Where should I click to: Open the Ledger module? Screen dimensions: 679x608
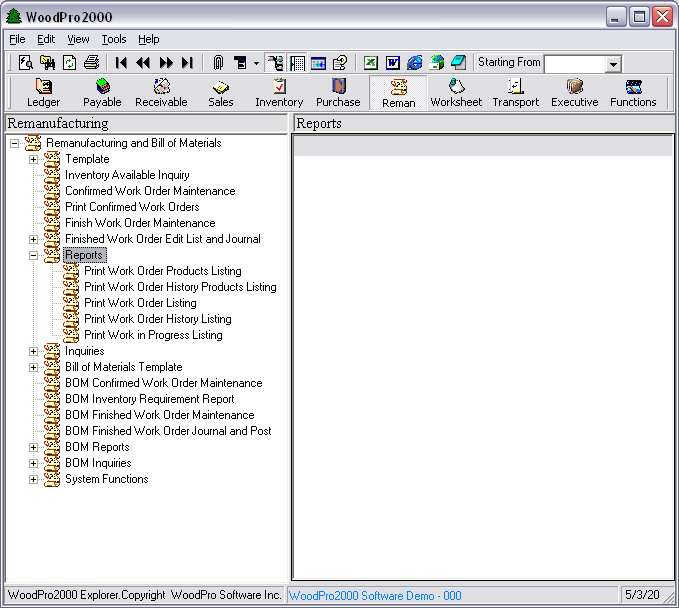(x=43, y=93)
